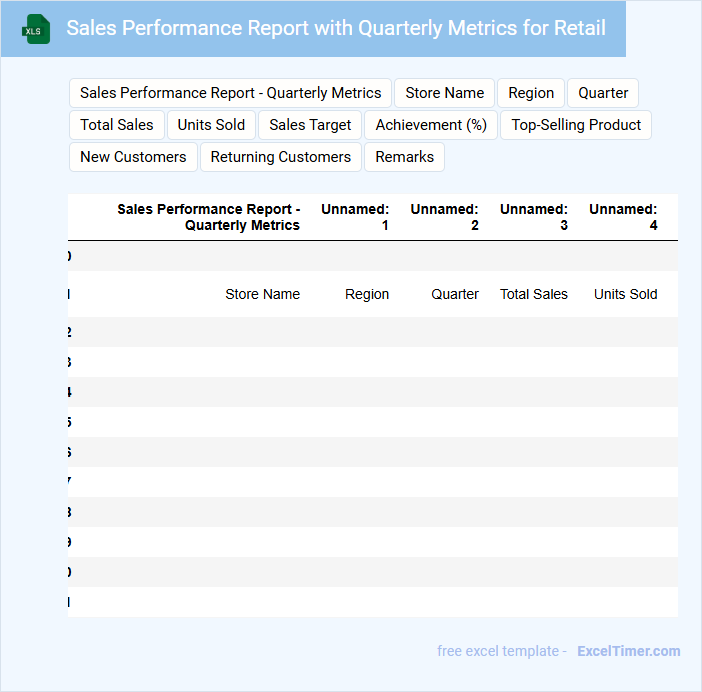The image size is (702, 692).
Task: Click the Units Sold table cell
Action: pyautogui.click(x=625, y=294)
